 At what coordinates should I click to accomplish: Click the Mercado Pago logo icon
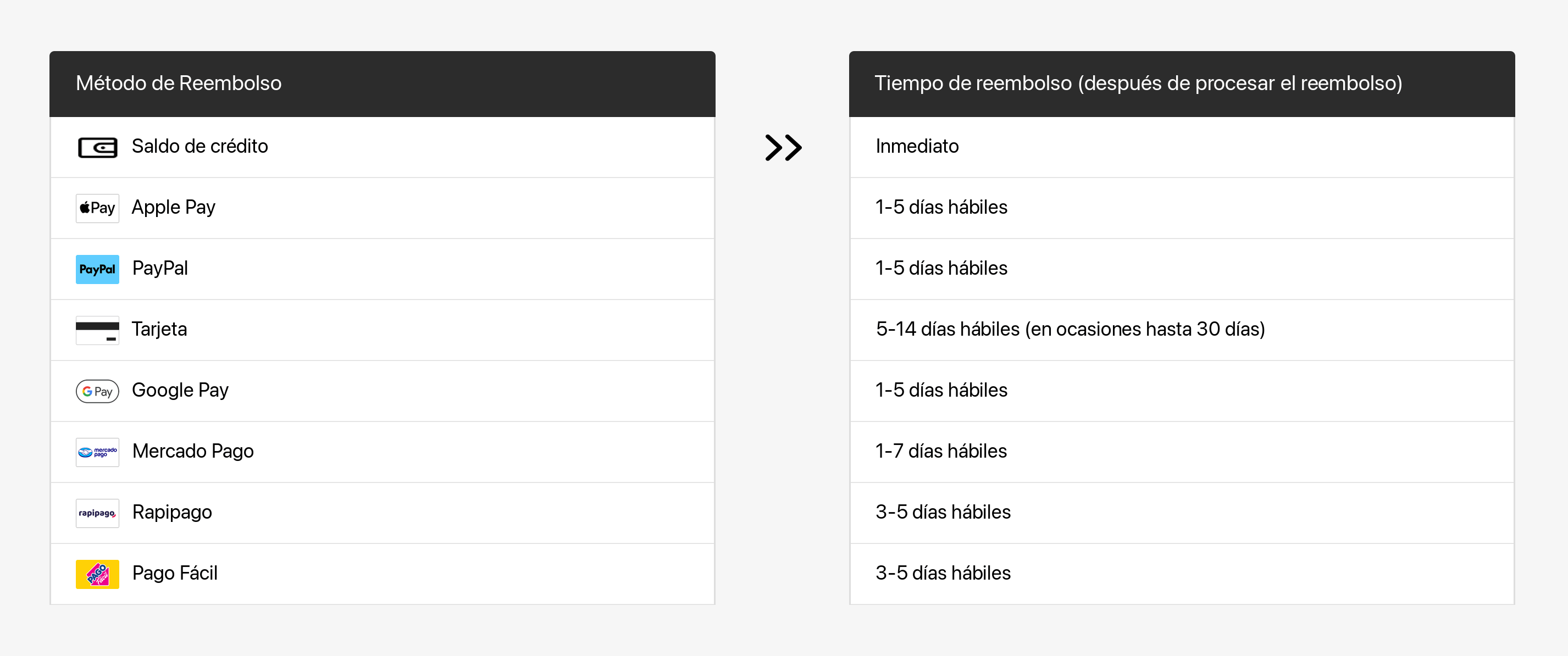click(x=97, y=452)
